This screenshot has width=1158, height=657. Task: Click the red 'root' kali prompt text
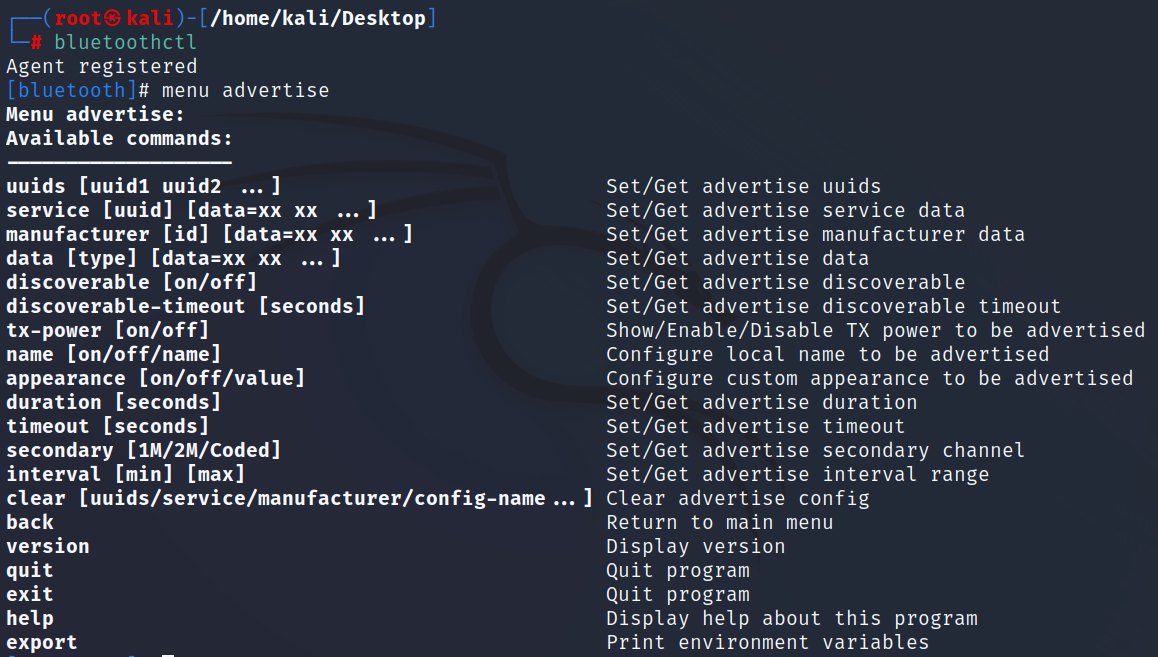click(77, 18)
